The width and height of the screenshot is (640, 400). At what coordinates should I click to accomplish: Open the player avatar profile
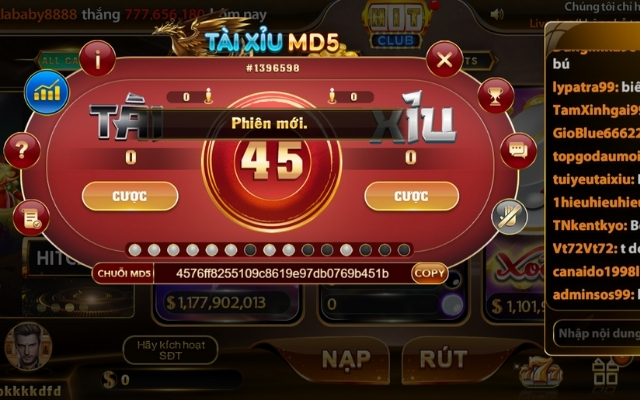(28, 346)
